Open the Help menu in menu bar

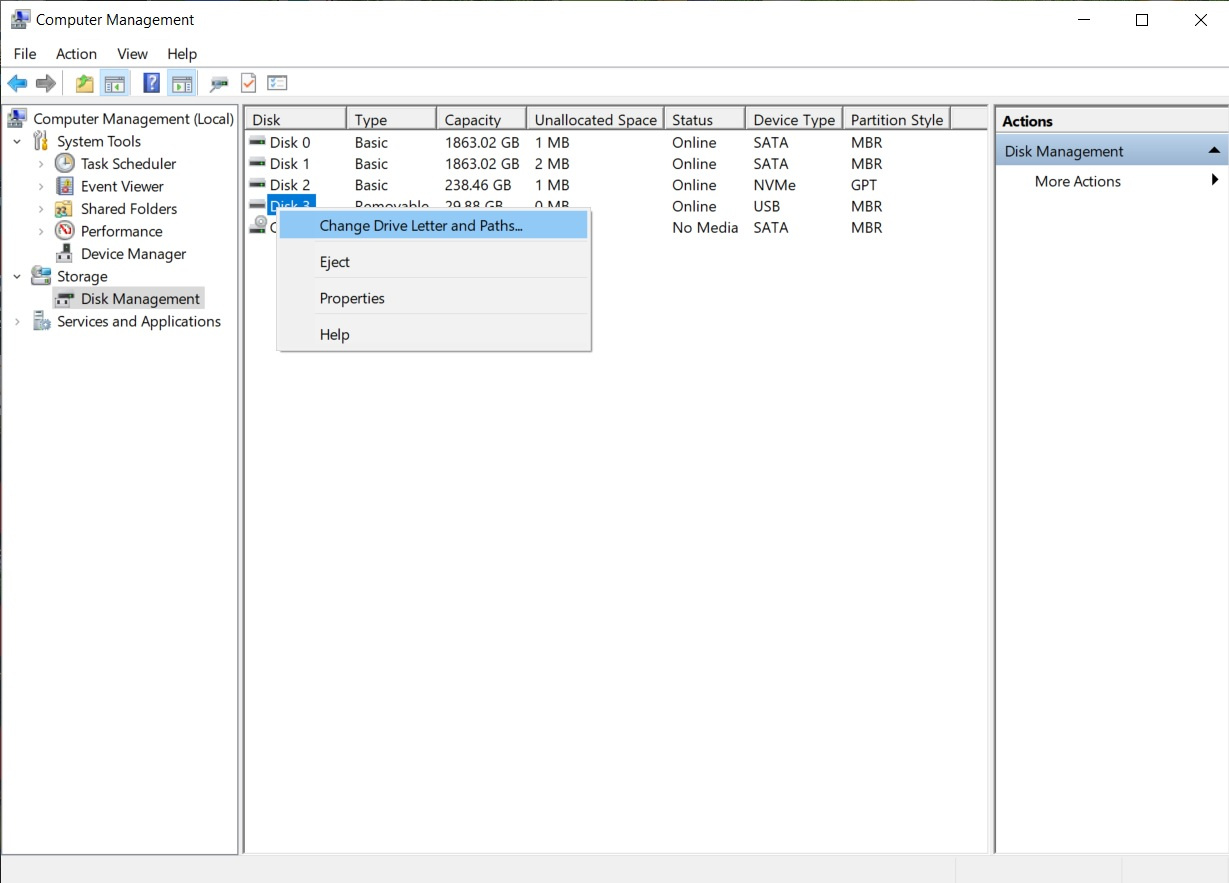tap(182, 54)
